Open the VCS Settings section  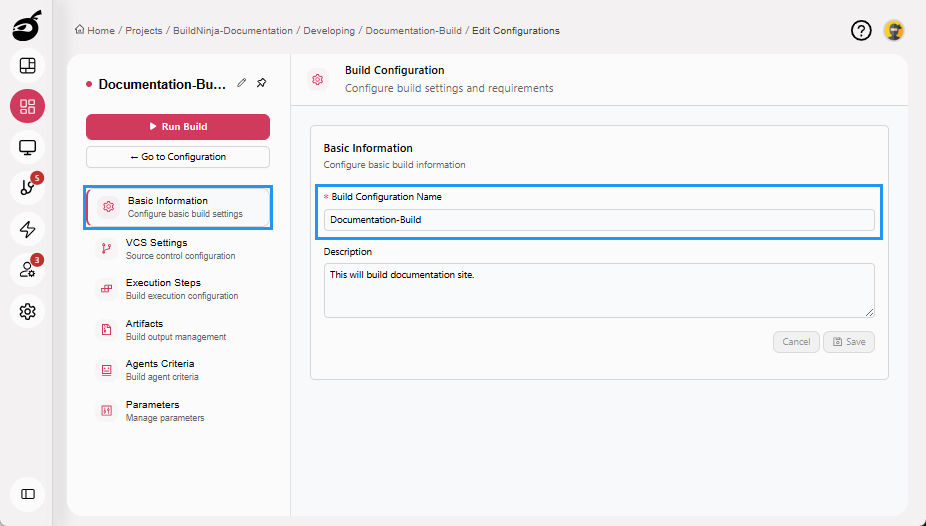pos(178,249)
